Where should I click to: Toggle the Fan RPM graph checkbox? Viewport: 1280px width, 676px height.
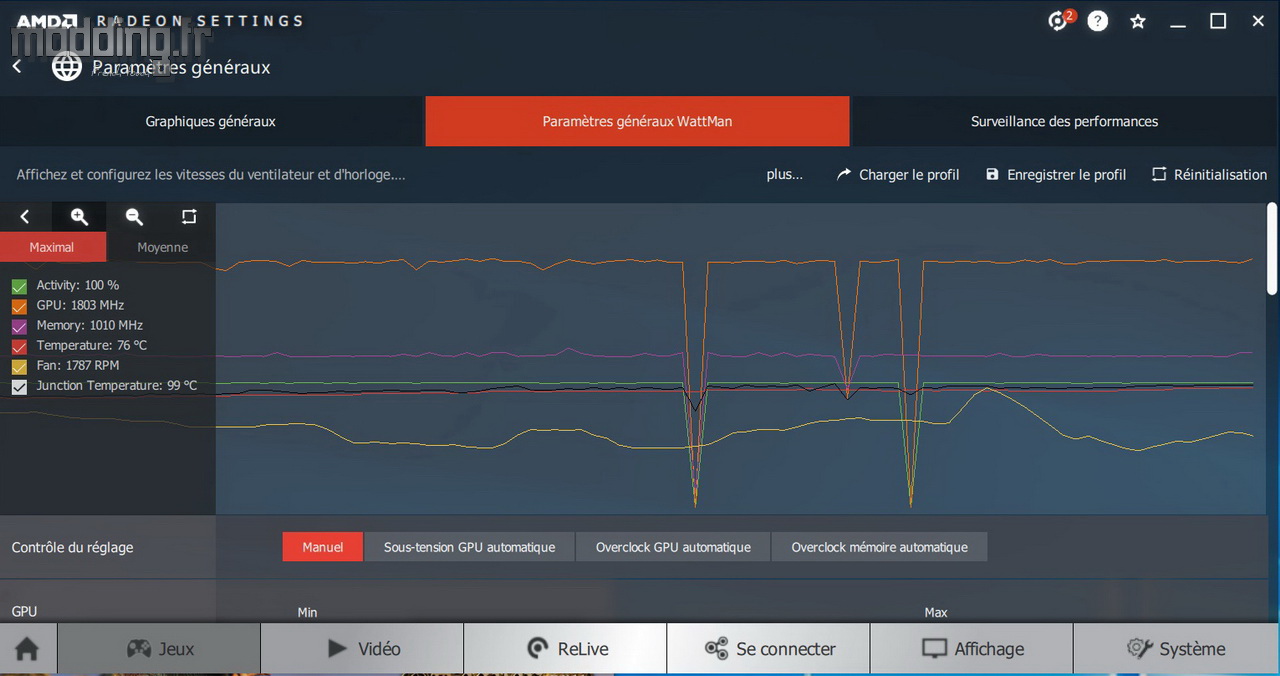click(19, 366)
